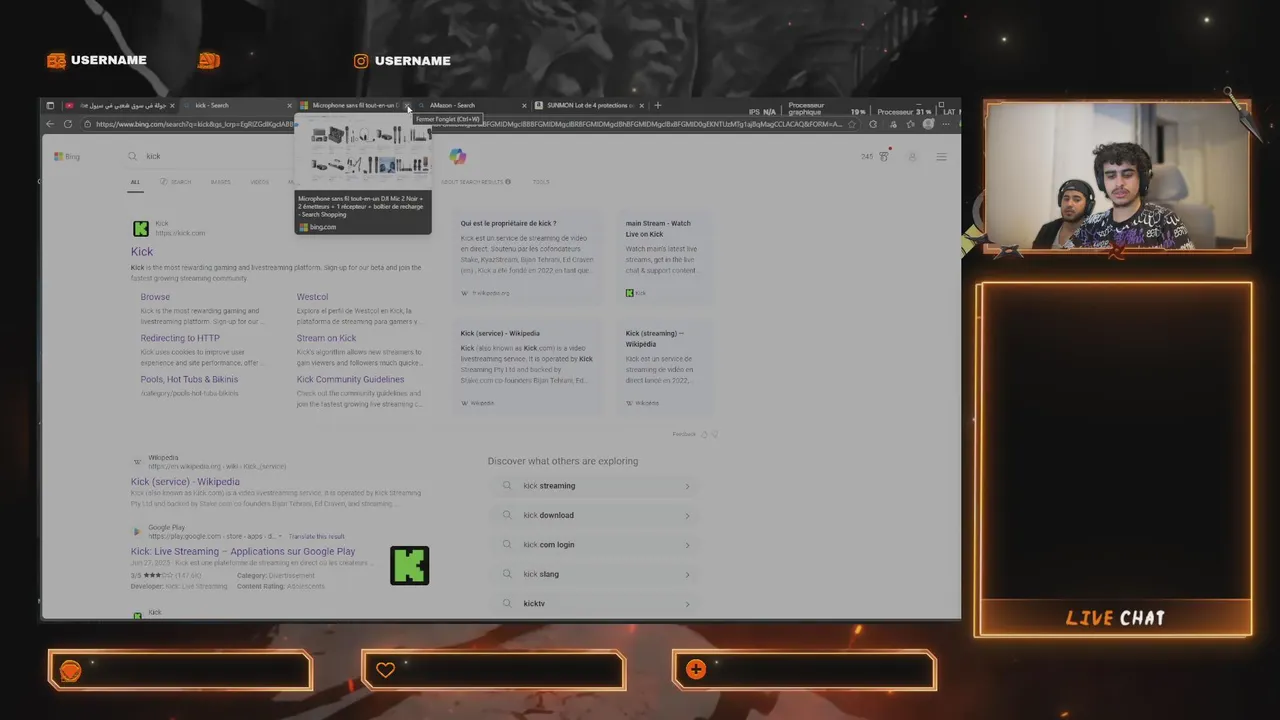Click the webcam feed overlay
This screenshot has height=720, width=1280.
[x=1116, y=175]
